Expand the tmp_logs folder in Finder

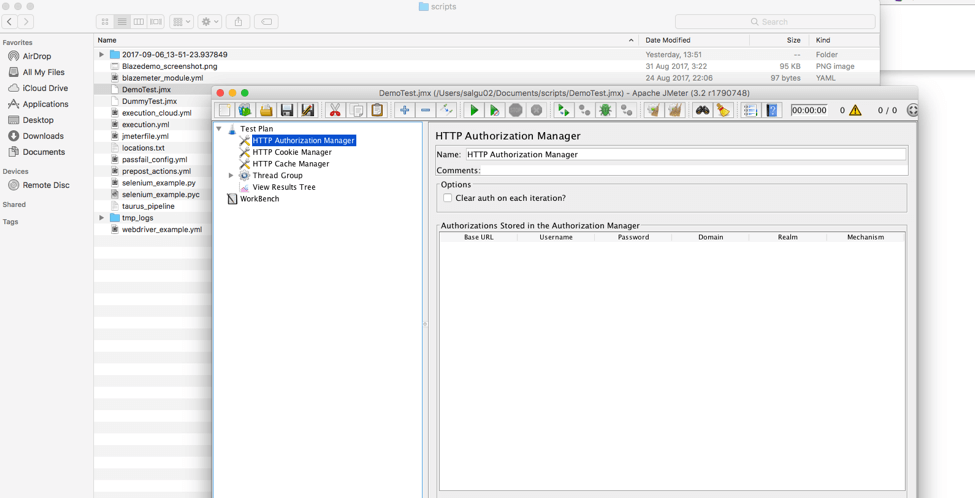point(101,218)
